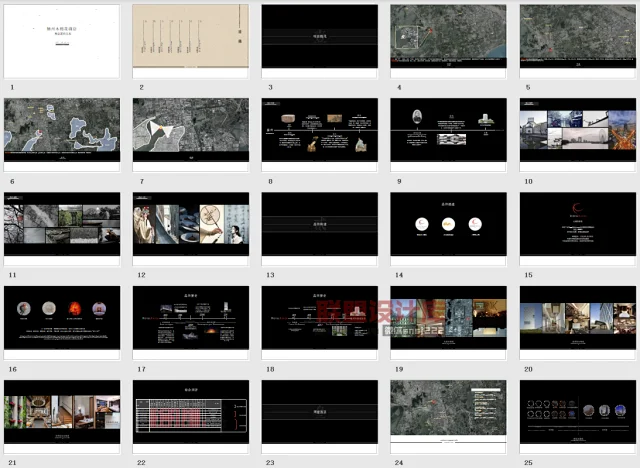The height and width of the screenshot is (468, 640).
Task: Select slide 10 photo collage thumbnail
Action: (x=577, y=130)
